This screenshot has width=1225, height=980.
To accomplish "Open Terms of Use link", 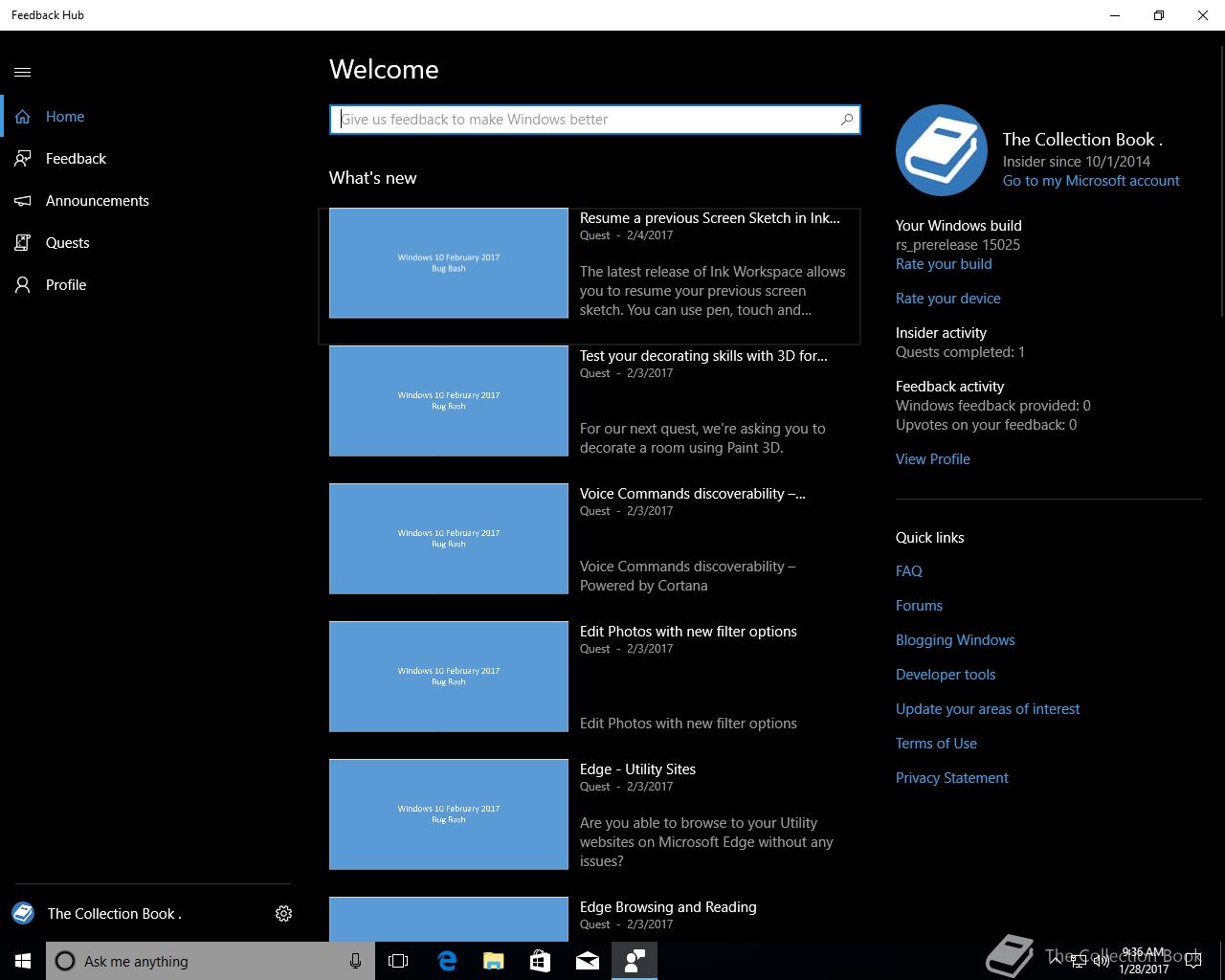I will [x=936, y=744].
